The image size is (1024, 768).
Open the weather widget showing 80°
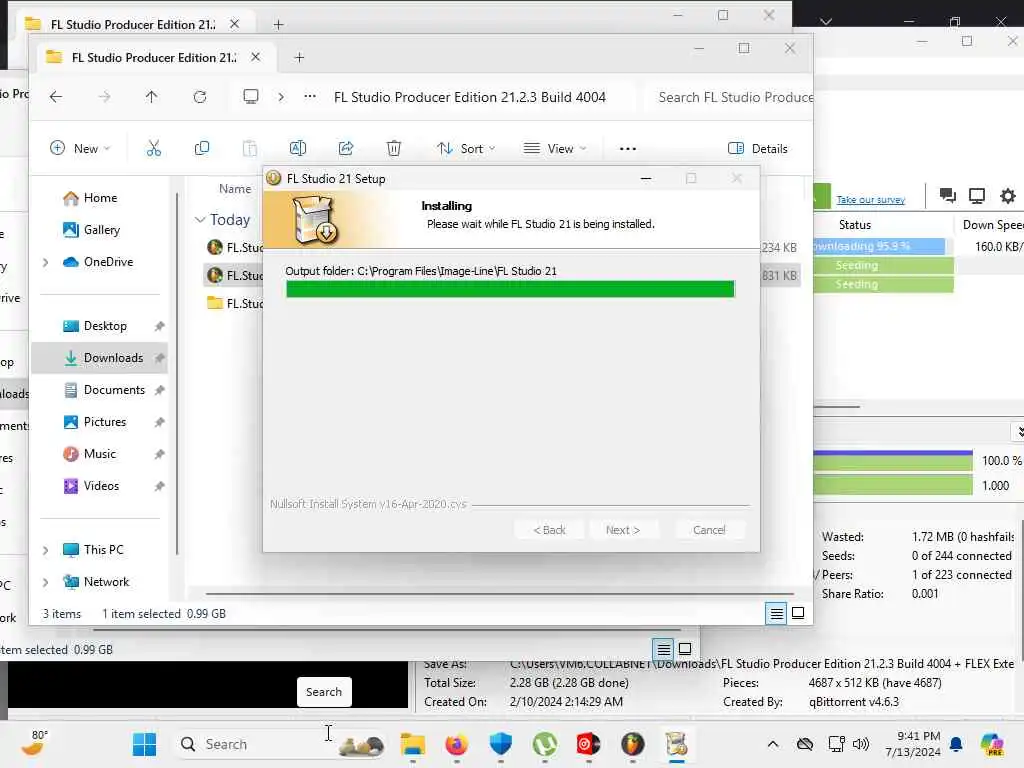(x=34, y=743)
